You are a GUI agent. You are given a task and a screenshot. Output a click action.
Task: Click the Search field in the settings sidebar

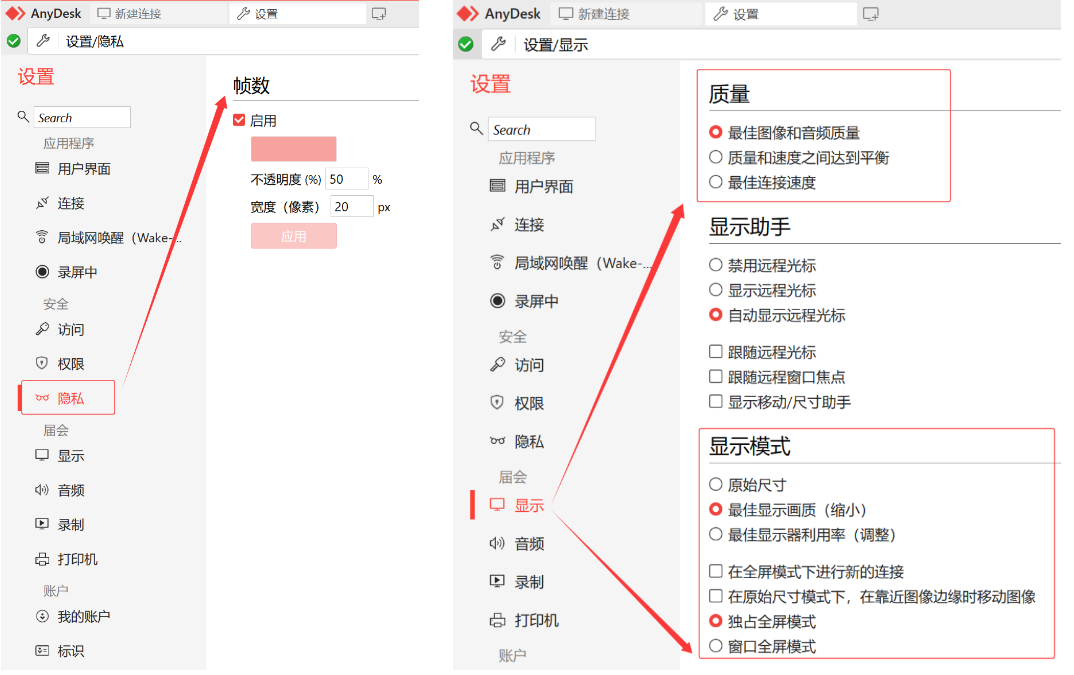[82, 117]
